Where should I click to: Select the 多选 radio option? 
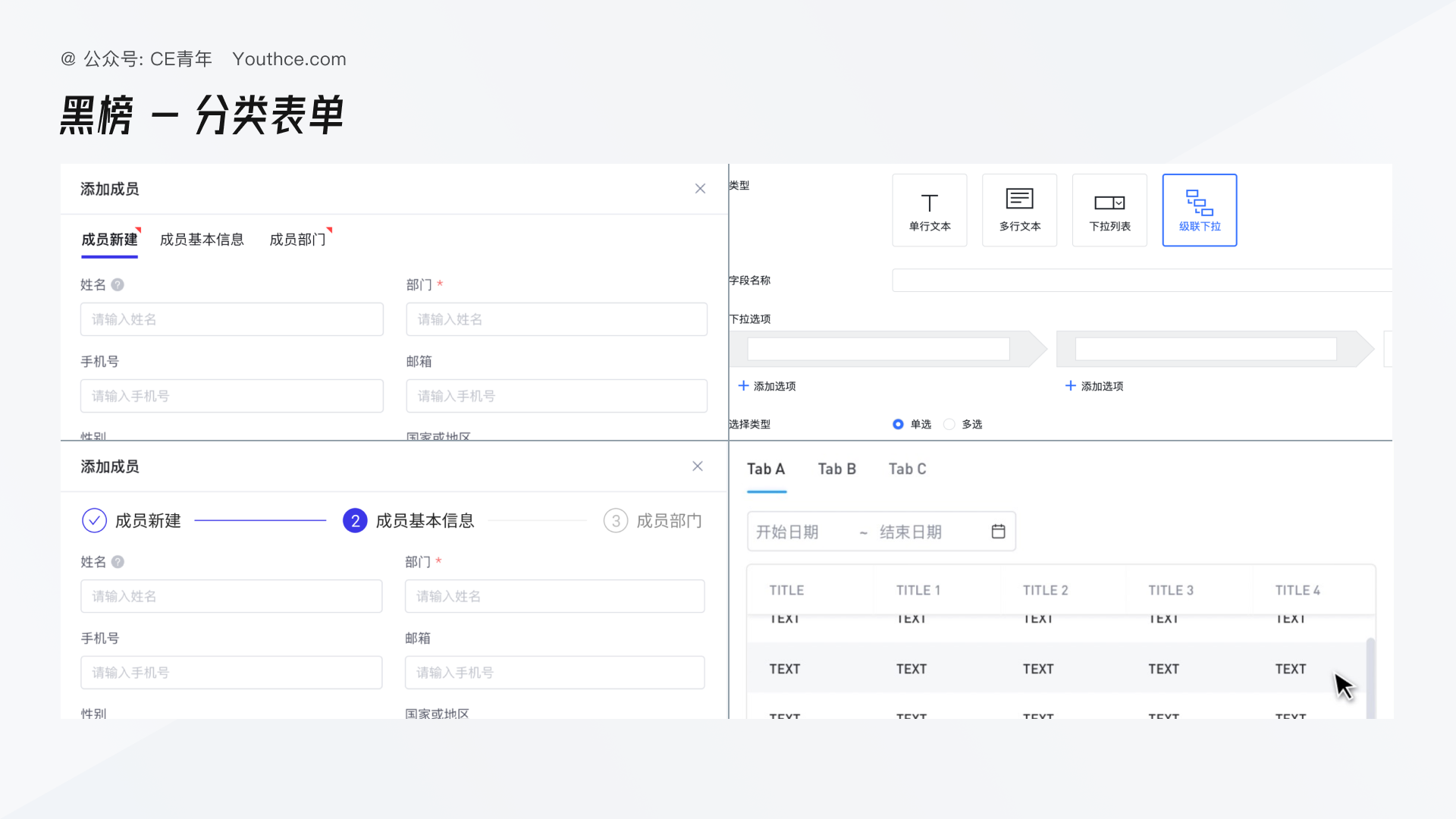click(x=949, y=424)
